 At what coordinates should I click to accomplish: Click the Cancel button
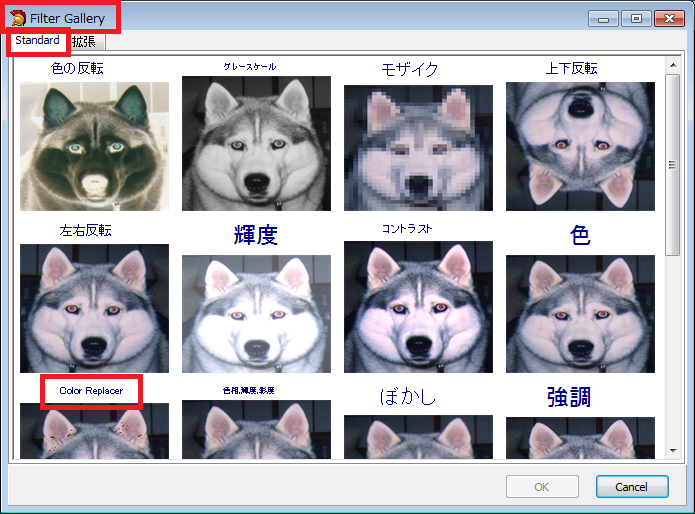pyautogui.click(x=632, y=487)
